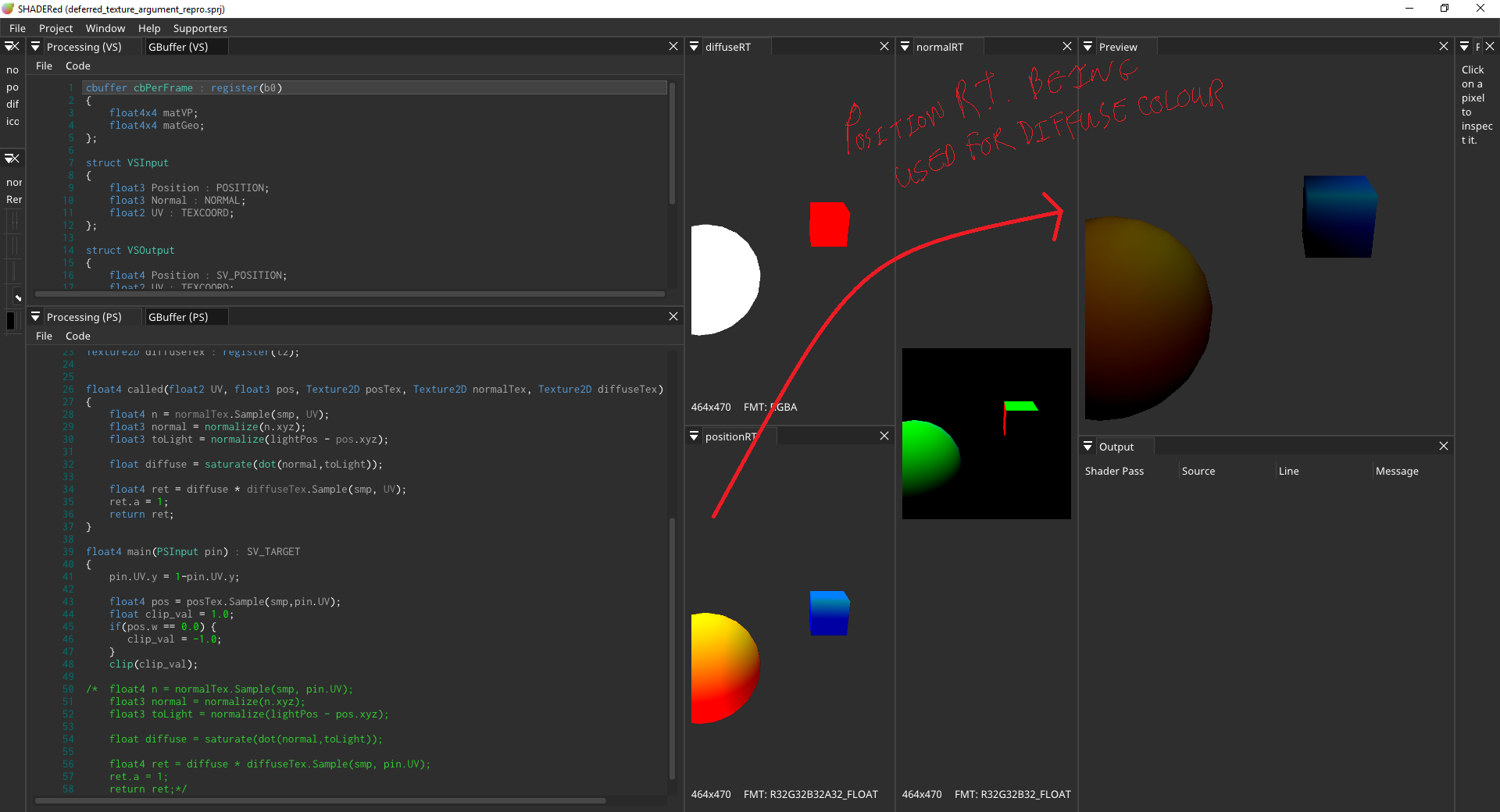Close the vertex shader editor panel
This screenshot has width=1500, height=812.
point(673,47)
